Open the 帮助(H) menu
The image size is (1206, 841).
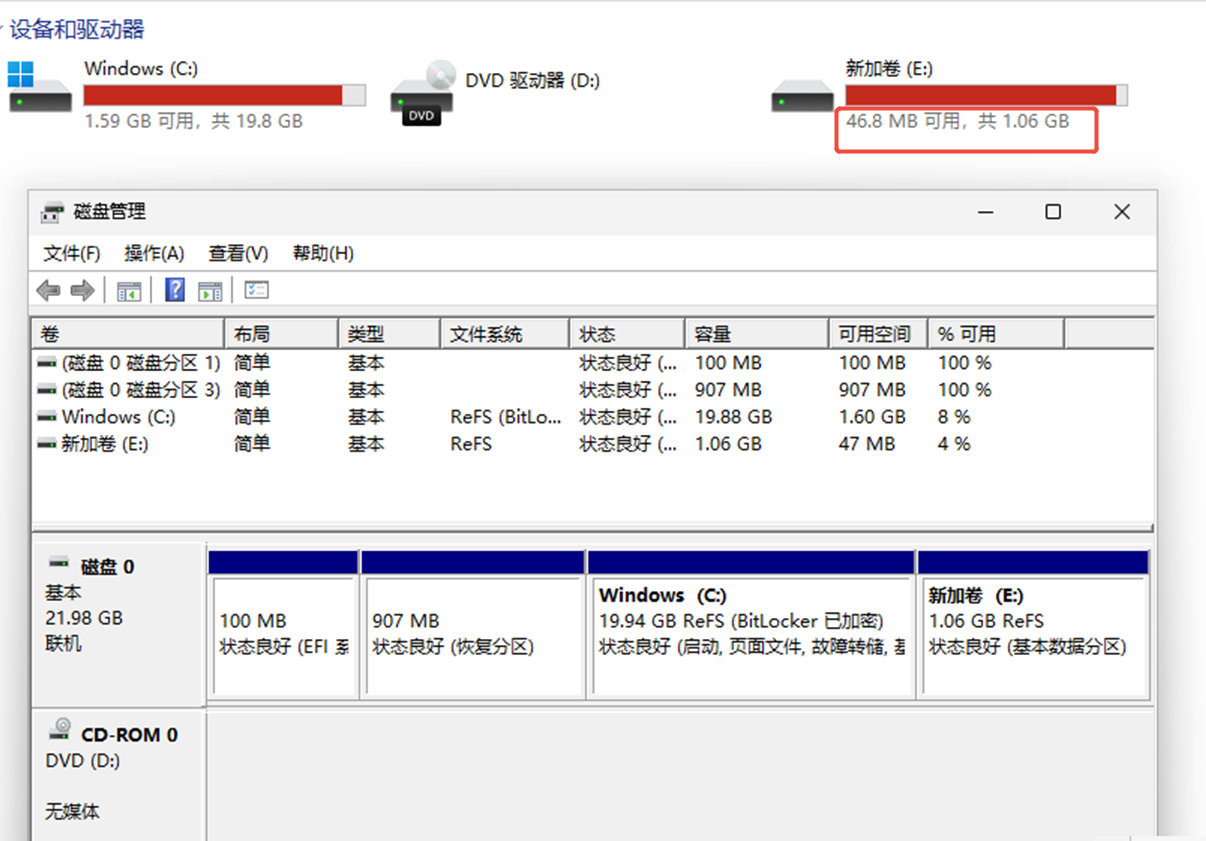point(323,253)
